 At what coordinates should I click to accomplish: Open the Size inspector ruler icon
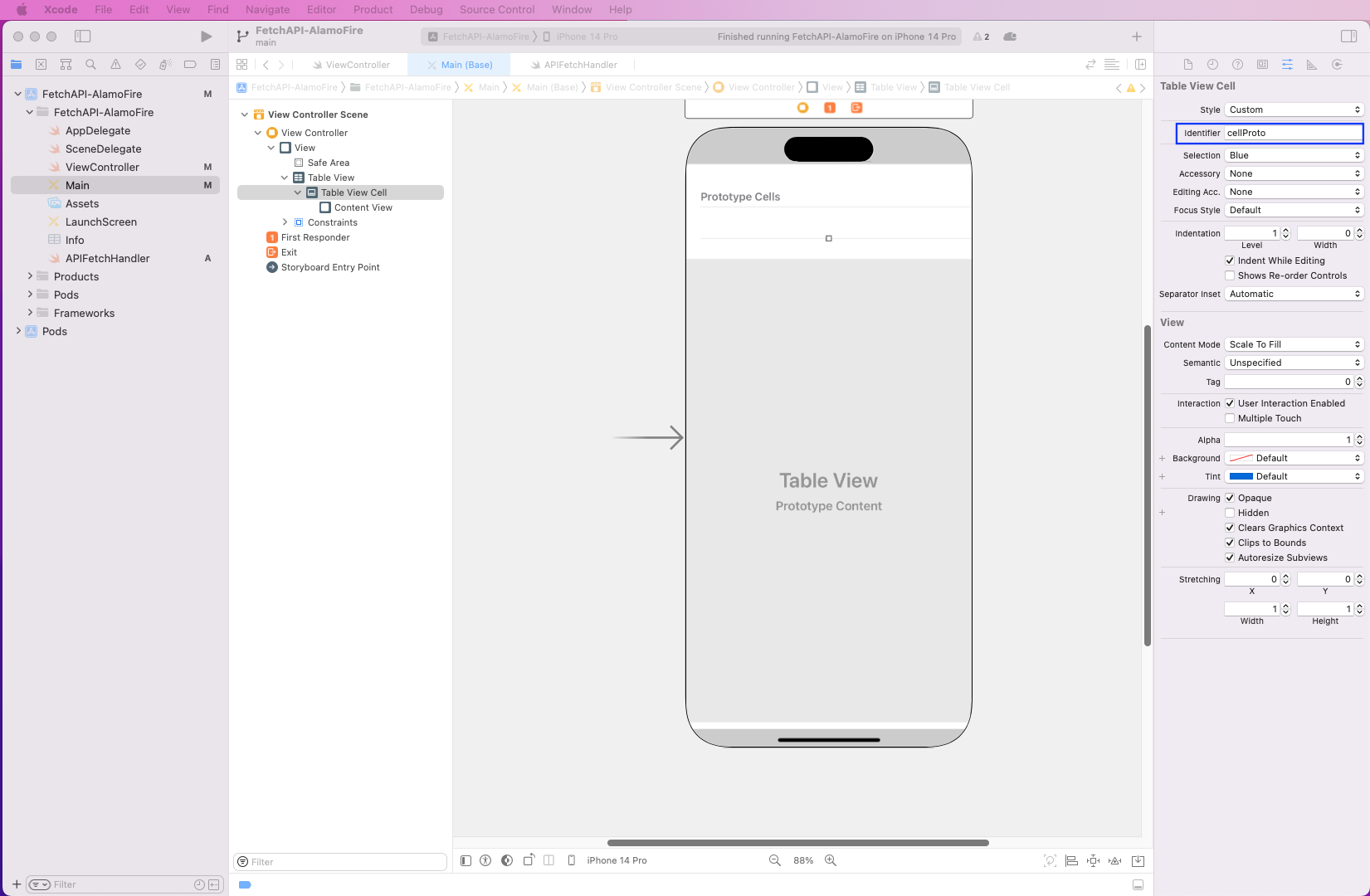(1312, 65)
